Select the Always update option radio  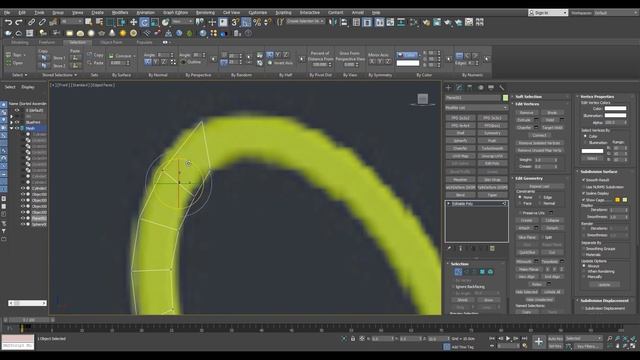[x=584, y=266]
